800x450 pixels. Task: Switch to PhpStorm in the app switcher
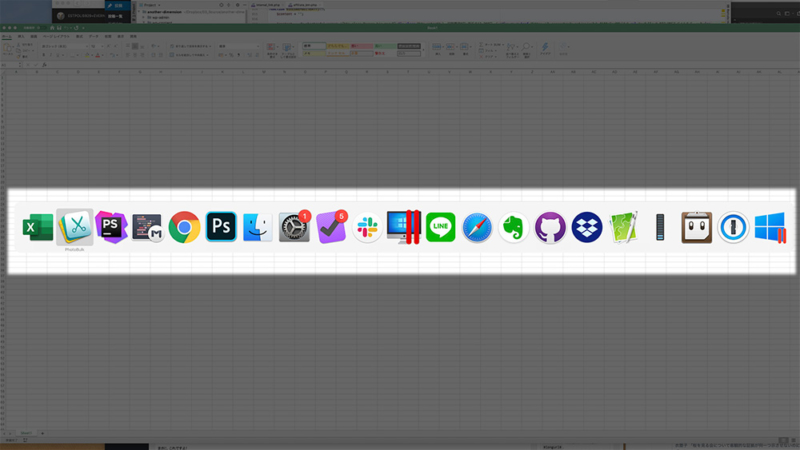pyautogui.click(x=111, y=227)
